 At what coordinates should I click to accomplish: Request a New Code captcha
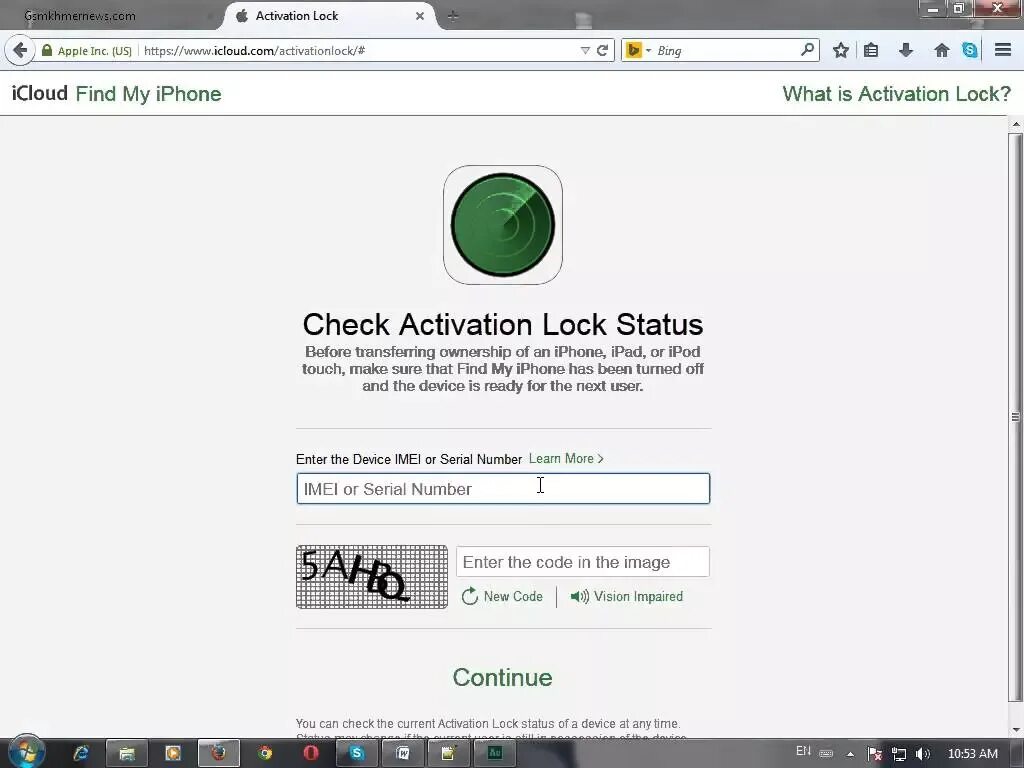click(502, 596)
